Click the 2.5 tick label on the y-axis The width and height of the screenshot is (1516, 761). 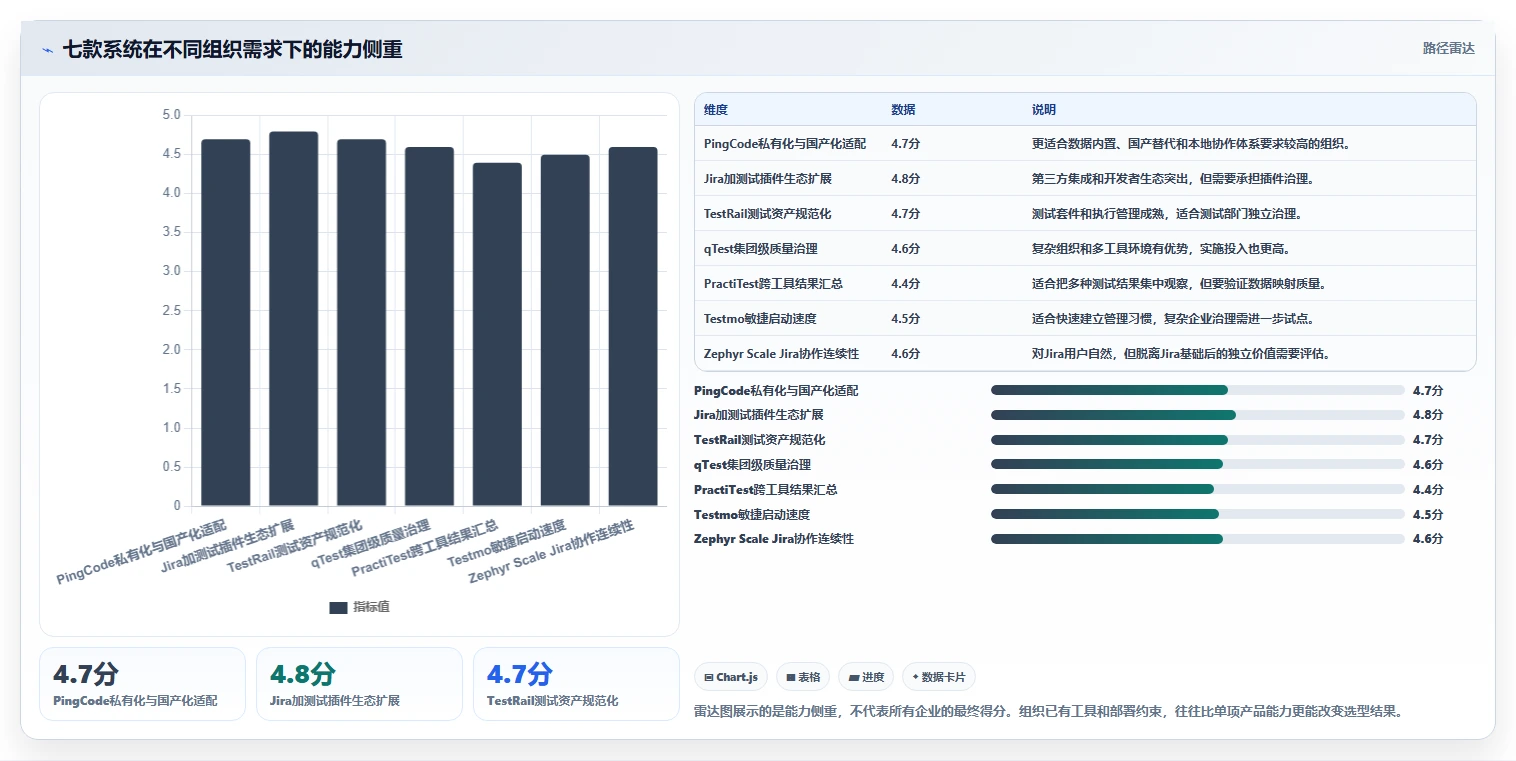[x=171, y=310]
